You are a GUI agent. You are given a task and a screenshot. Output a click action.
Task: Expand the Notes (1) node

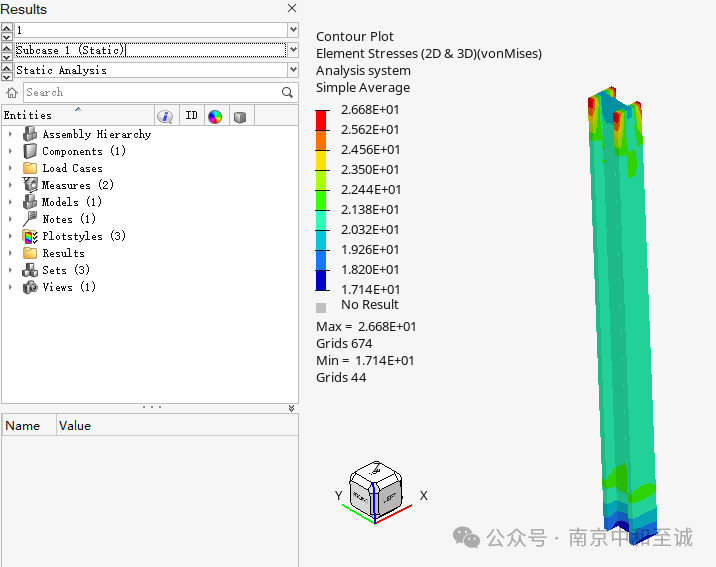click(11, 219)
